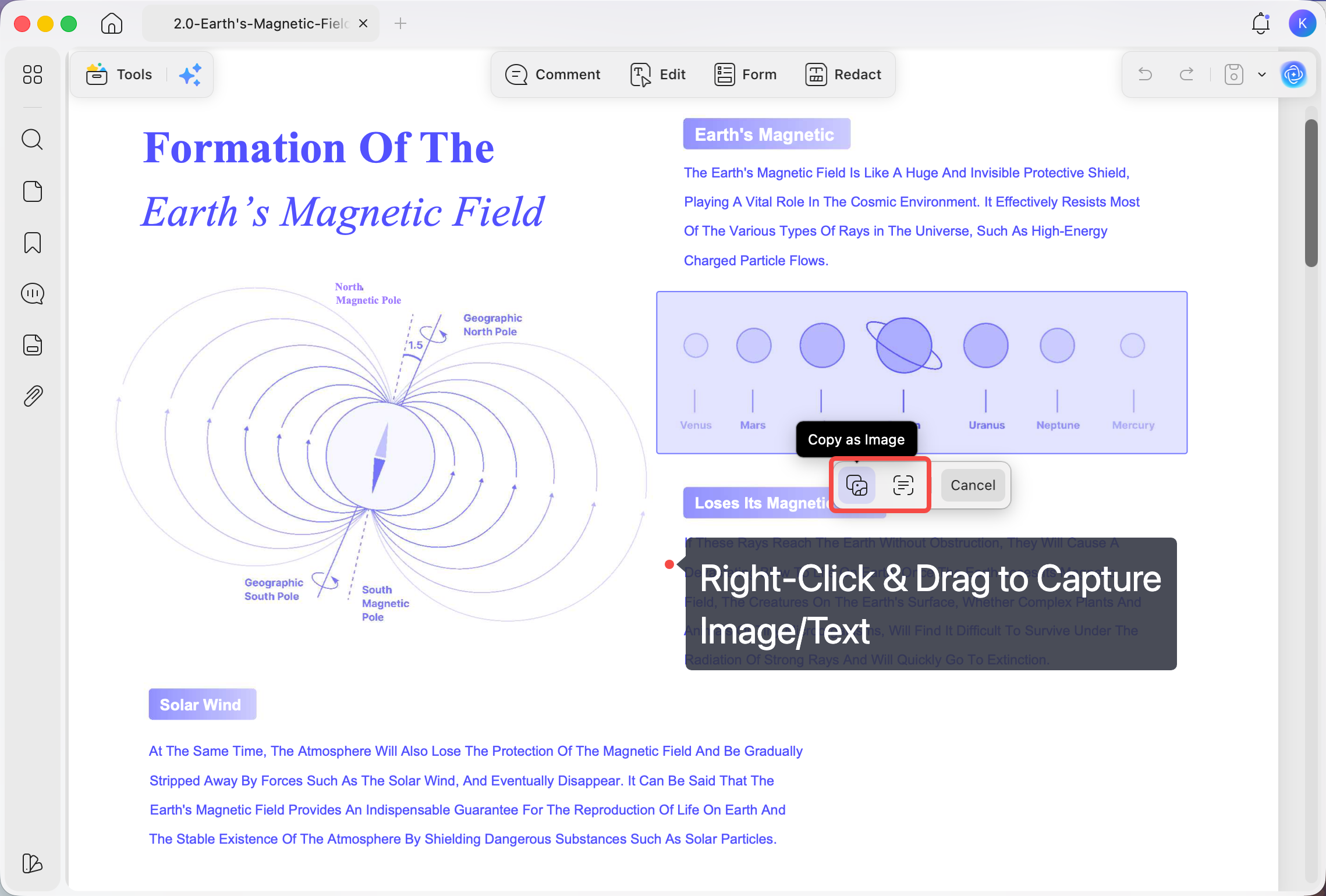The height and width of the screenshot is (896, 1326).
Task: Click the compass needle in Earth diagram
Action: (x=380, y=458)
